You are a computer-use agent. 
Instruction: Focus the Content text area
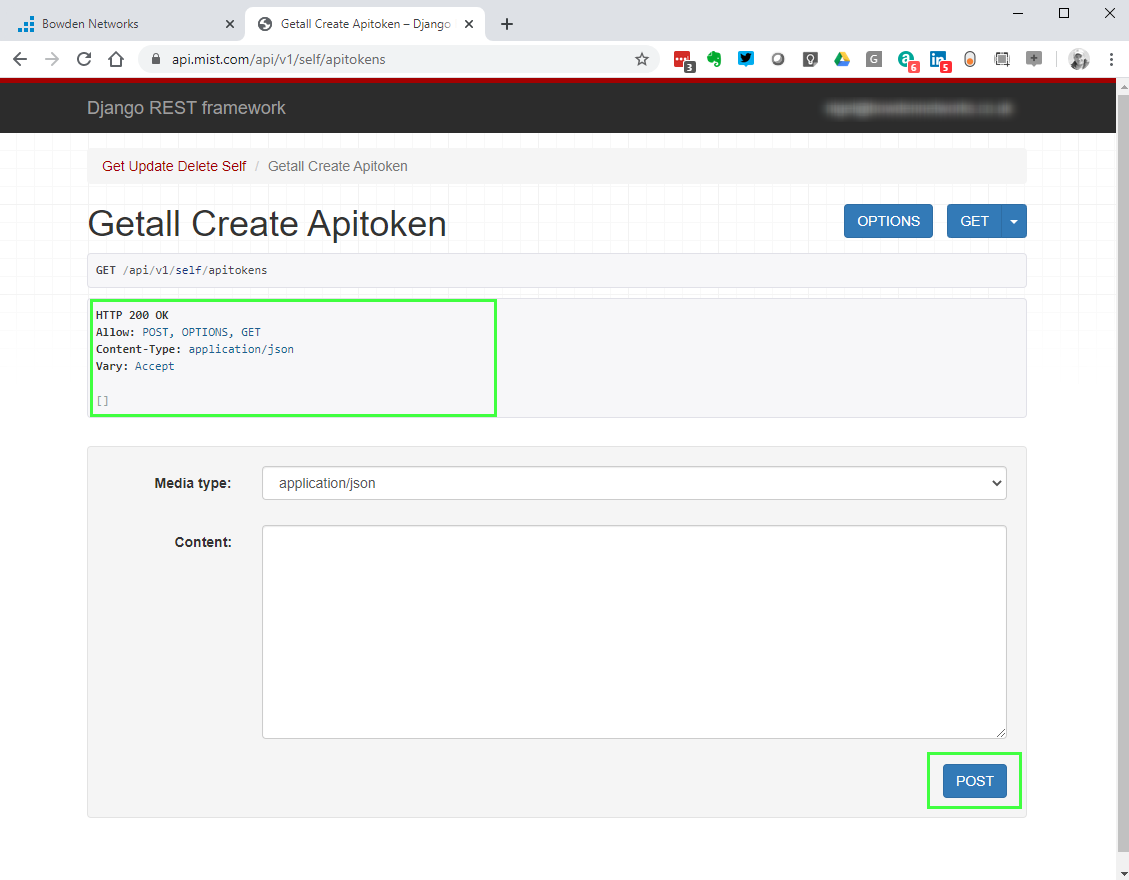tap(634, 632)
